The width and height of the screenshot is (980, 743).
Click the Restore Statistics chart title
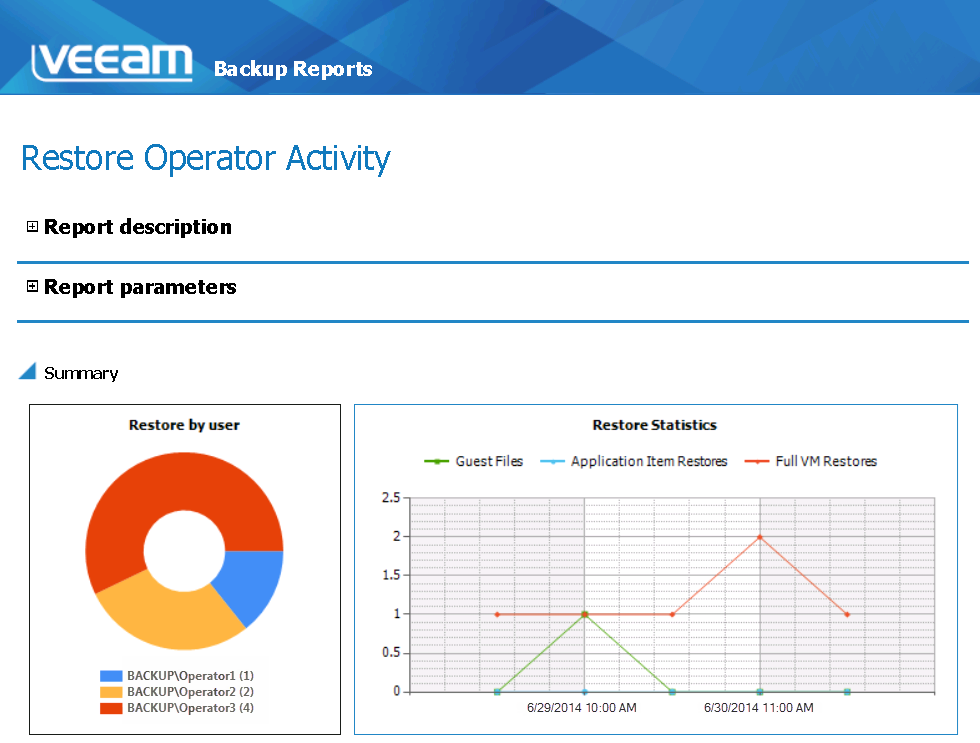coord(654,425)
